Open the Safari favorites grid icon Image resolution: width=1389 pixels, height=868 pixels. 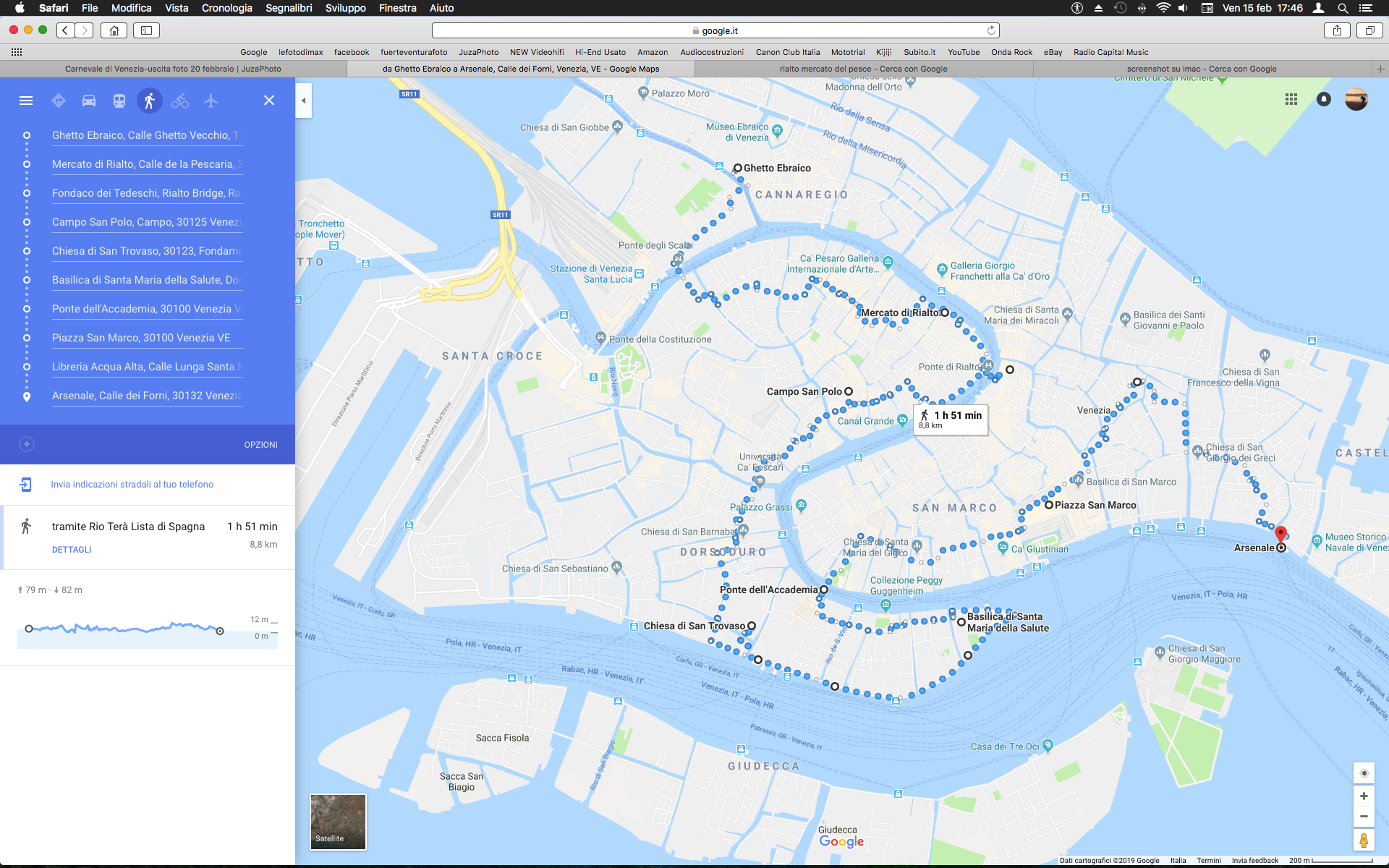(x=17, y=52)
